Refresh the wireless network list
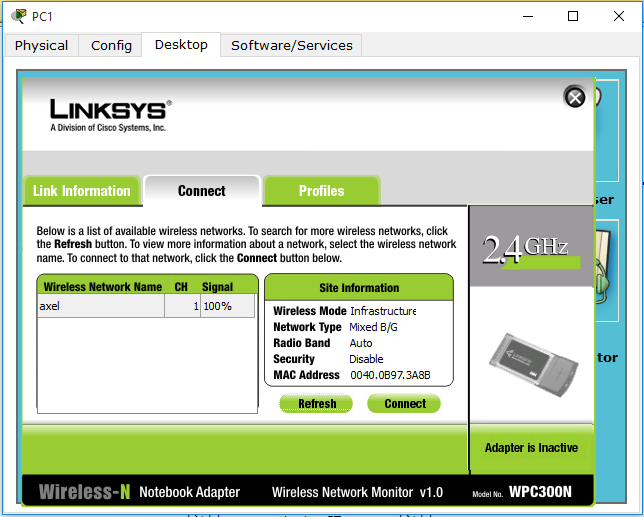 tap(316, 404)
